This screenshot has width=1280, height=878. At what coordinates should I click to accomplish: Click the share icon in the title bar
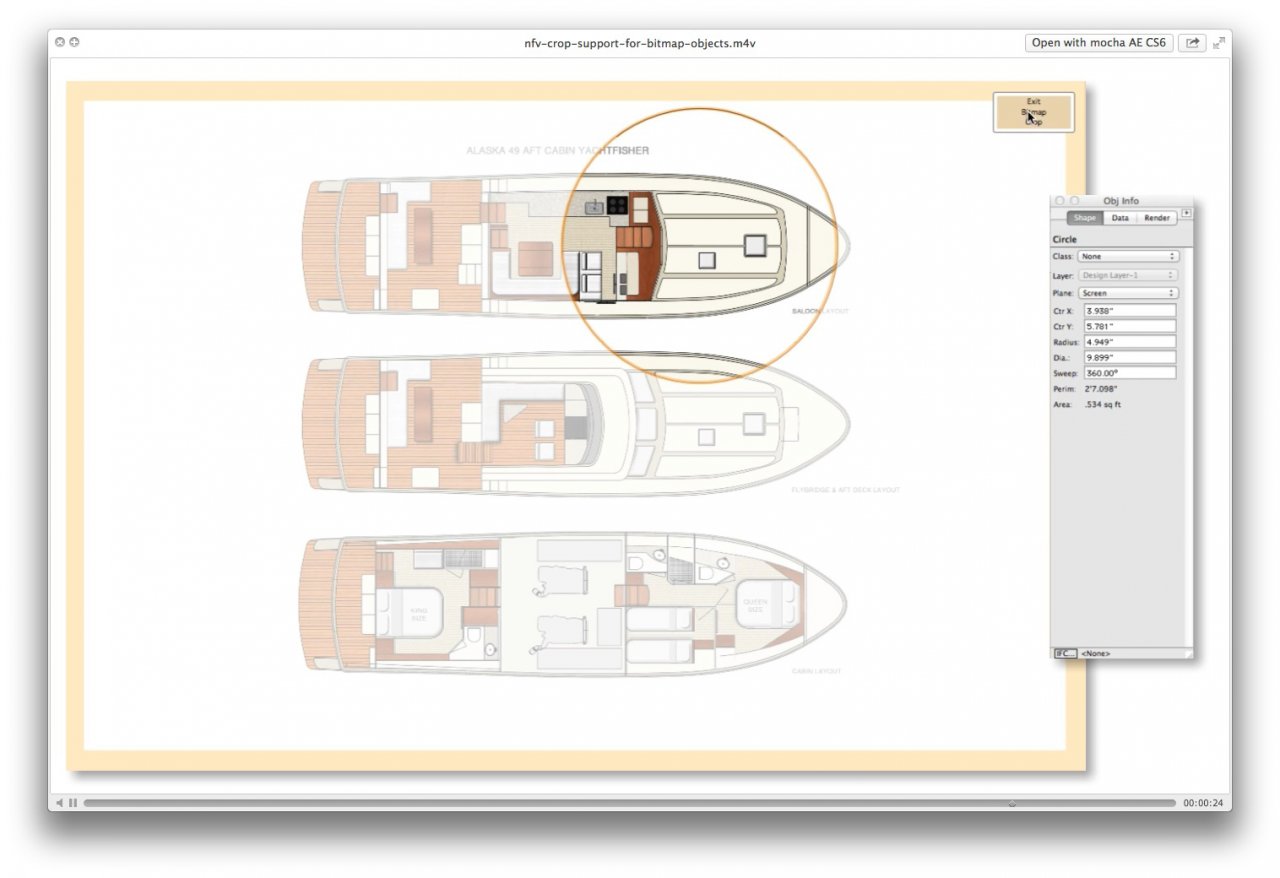click(1192, 43)
